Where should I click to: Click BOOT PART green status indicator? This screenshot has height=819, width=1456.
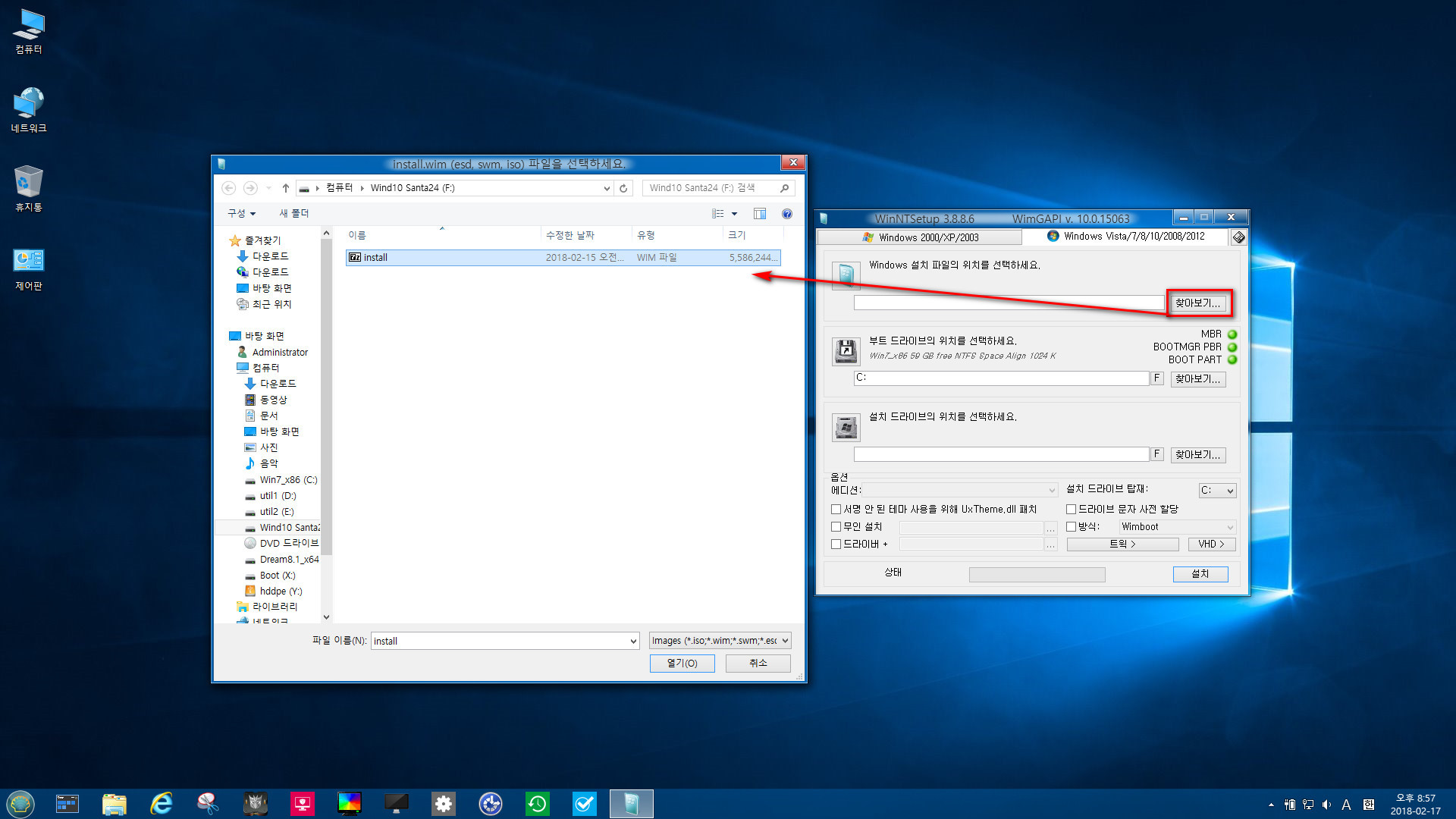pos(1232,360)
